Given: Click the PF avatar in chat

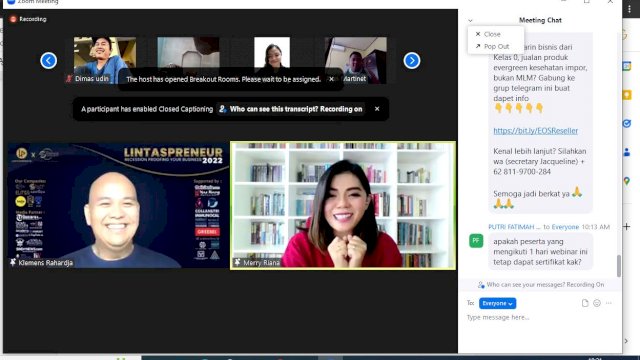Looking at the screenshot, I should point(476,240).
